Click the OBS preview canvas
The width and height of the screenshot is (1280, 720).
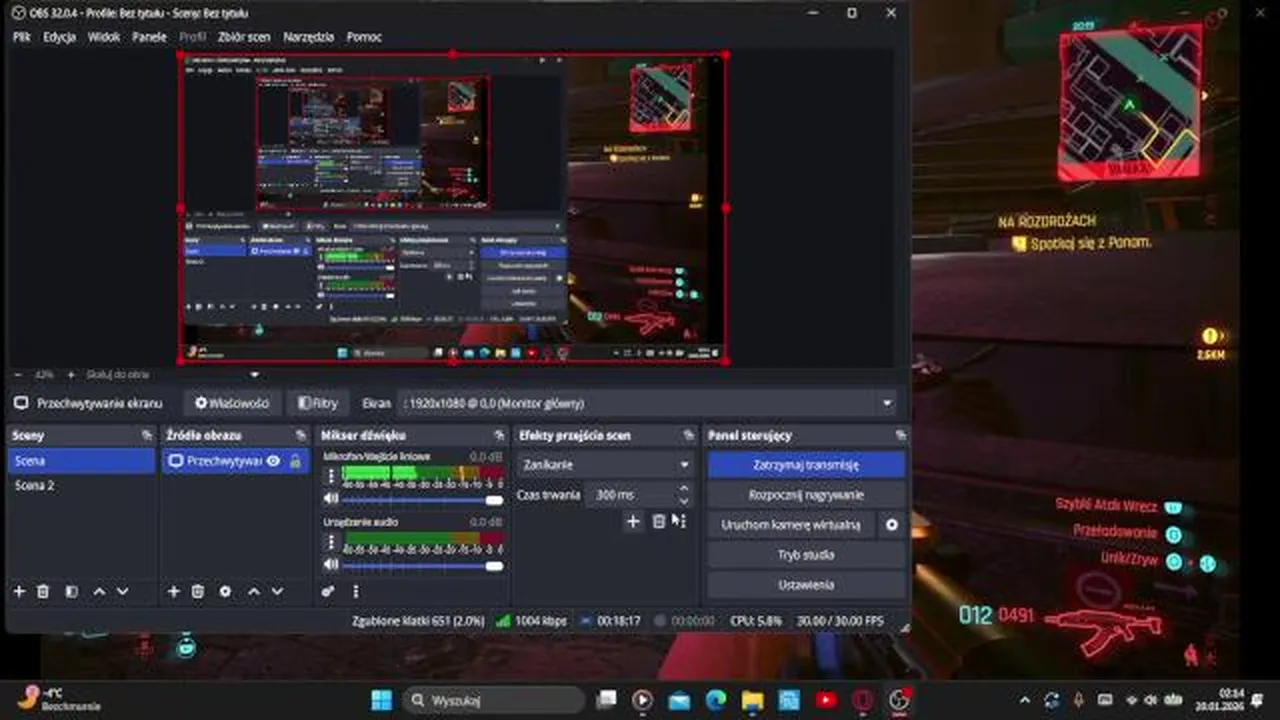[453, 208]
